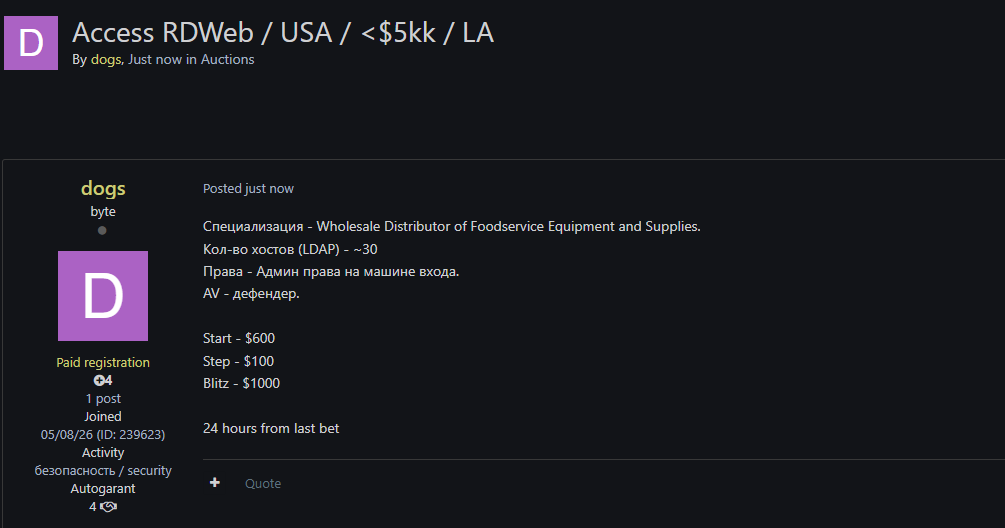Screen dimensions: 1005x528
Task: Go to the Auctions forum section link
Action: 228,60
